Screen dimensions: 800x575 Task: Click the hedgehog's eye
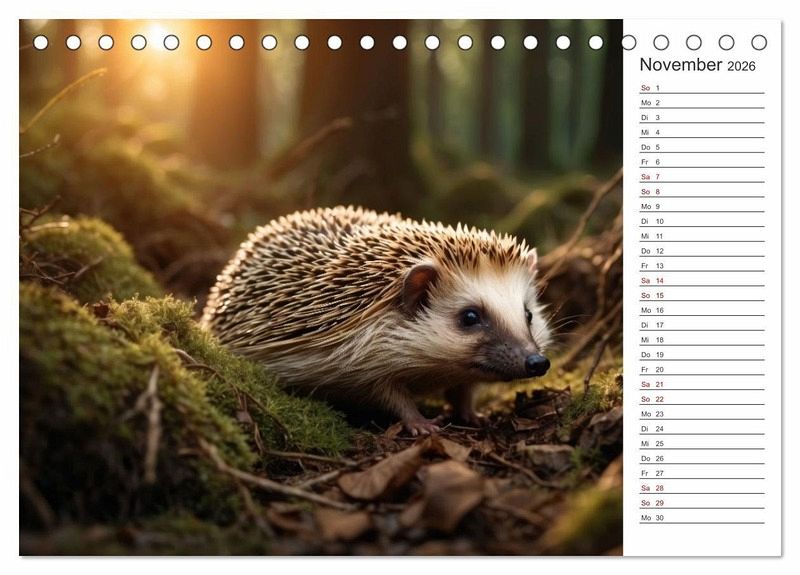pyautogui.click(x=469, y=318)
